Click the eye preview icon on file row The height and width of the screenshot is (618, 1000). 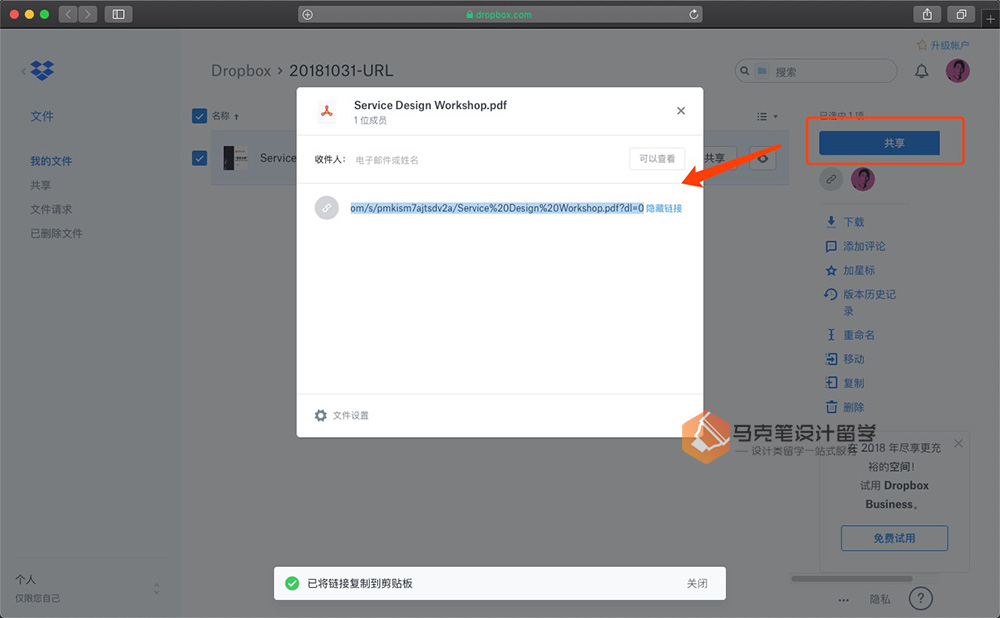[x=763, y=158]
